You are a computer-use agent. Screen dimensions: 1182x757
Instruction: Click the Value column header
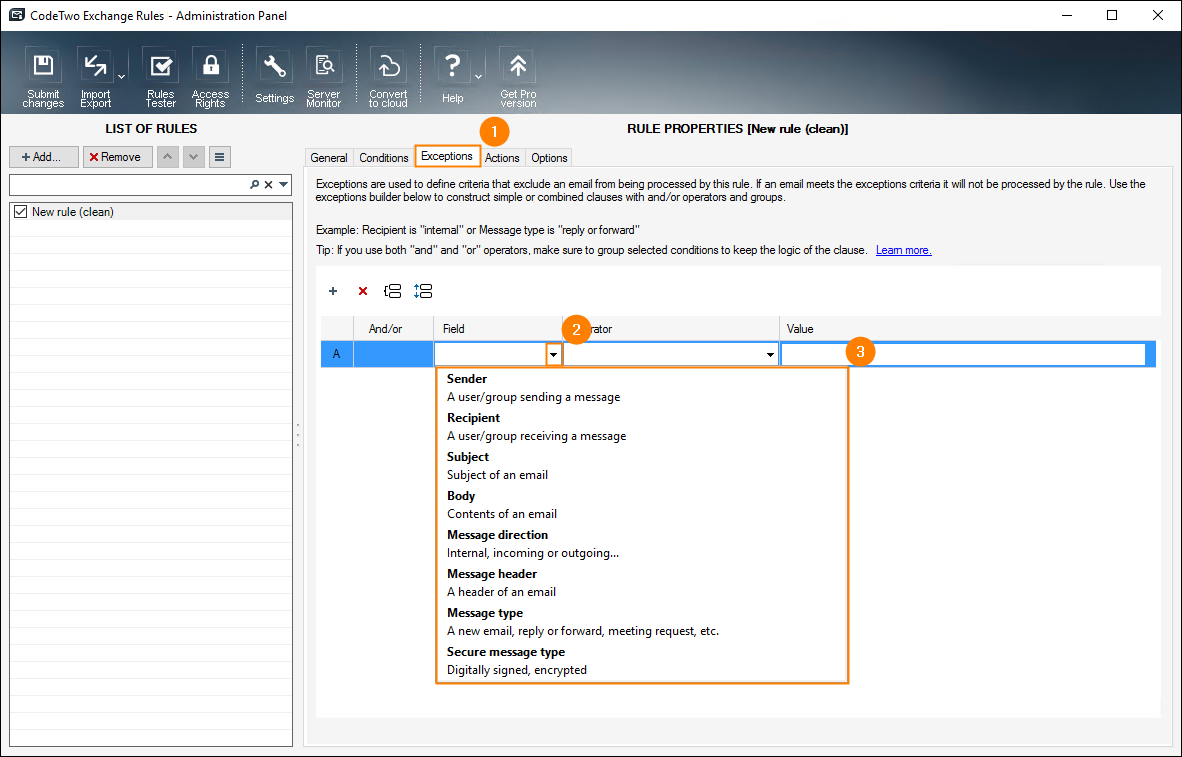pos(969,329)
